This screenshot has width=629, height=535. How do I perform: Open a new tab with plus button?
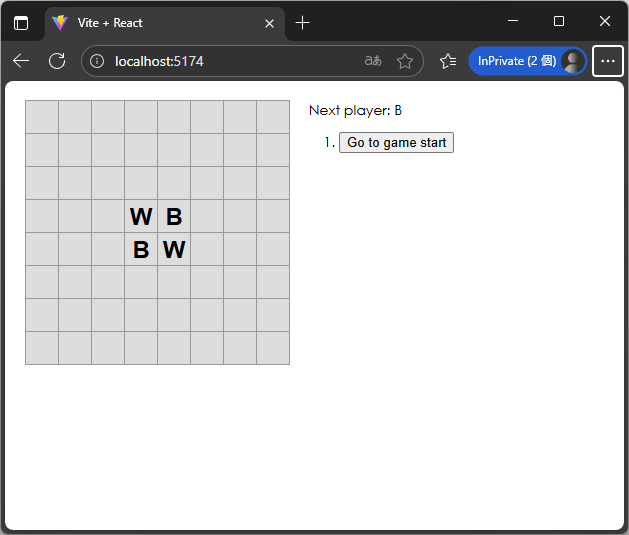(303, 22)
